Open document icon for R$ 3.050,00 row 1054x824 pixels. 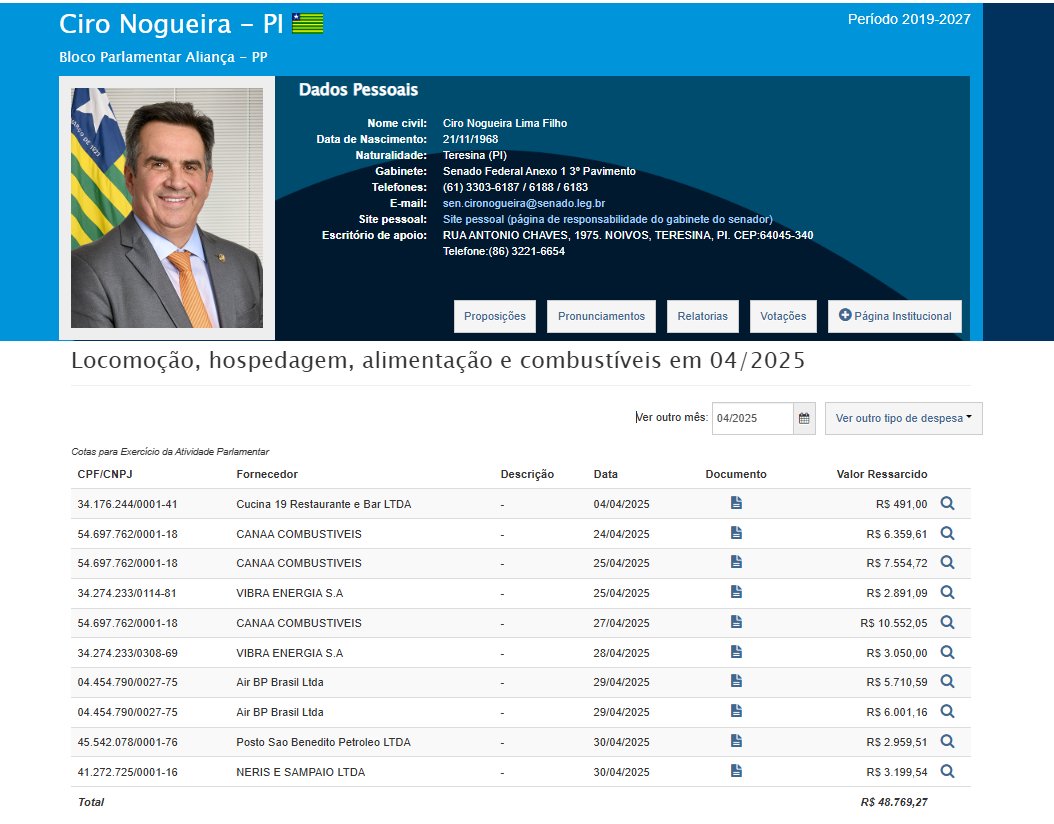tap(736, 652)
